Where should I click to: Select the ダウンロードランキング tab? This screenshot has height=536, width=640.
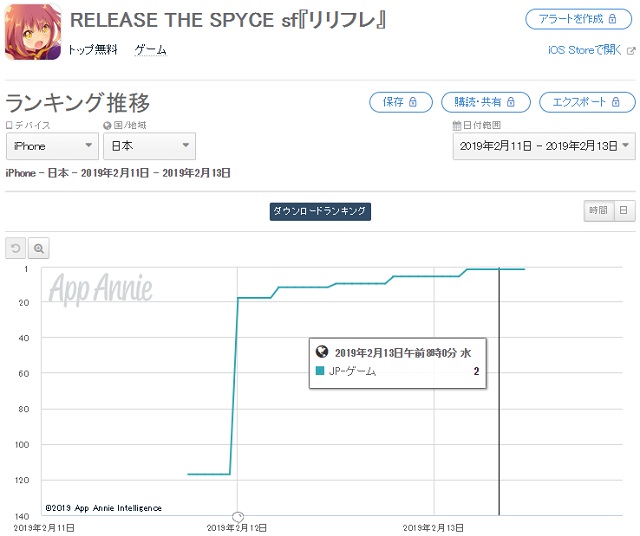click(320, 211)
